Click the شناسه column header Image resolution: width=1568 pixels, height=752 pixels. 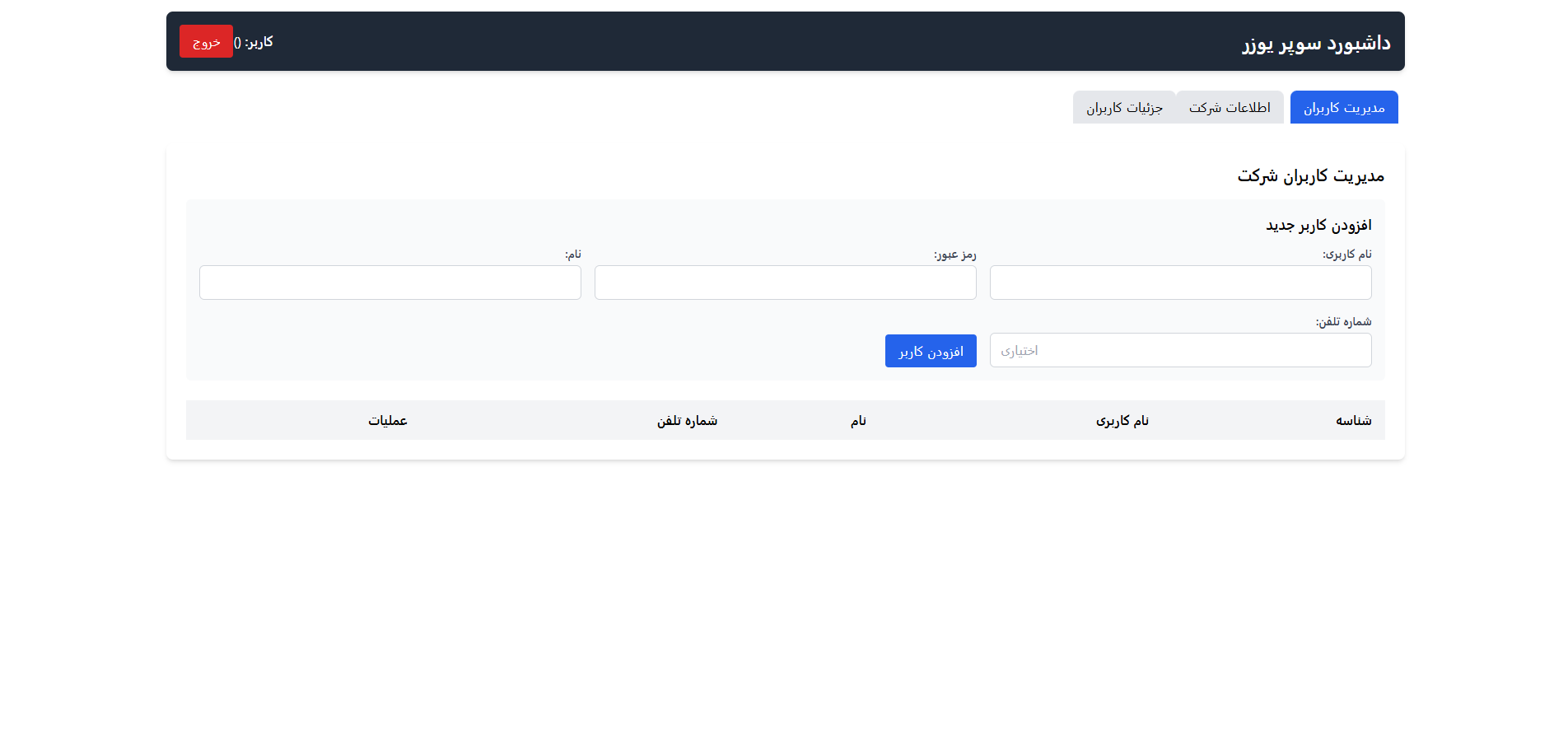[x=1353, y=420]
